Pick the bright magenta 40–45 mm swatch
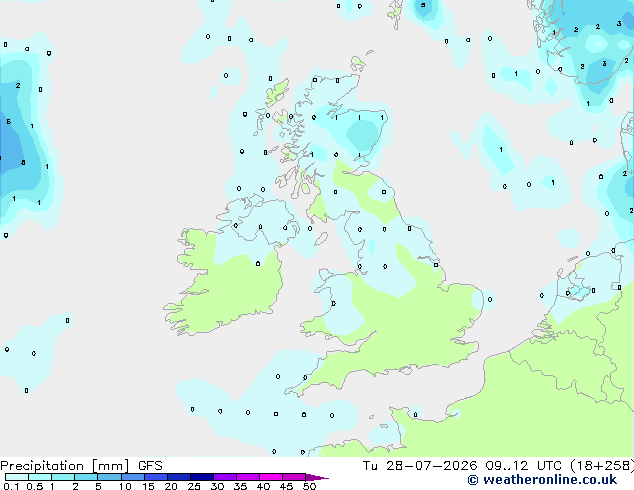Image resolution: width=634 pixels, height=490 pixels. 271,477
